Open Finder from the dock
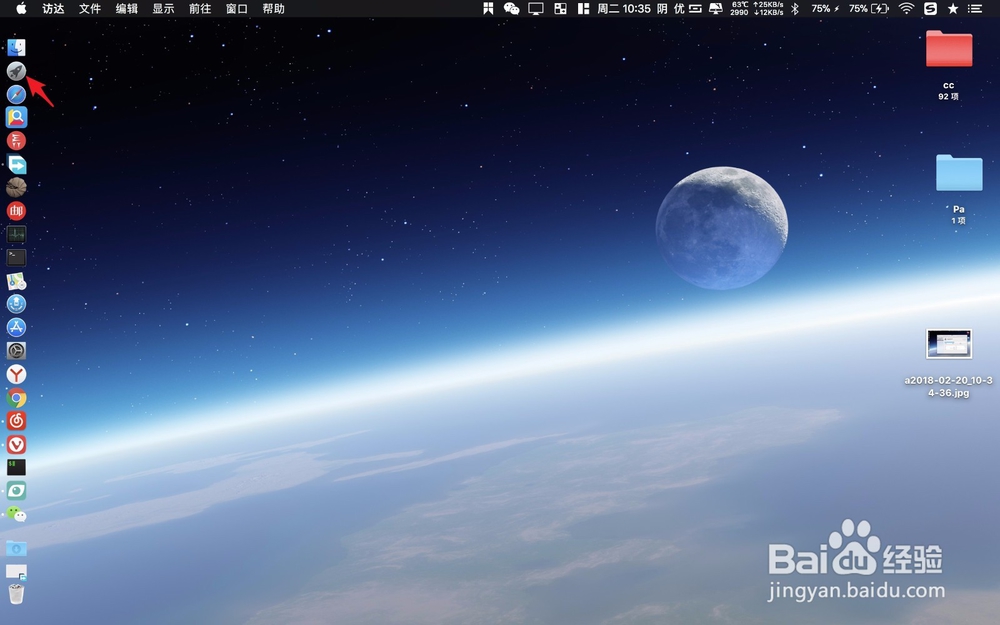The height and width of the screenshot is (625, 1000). pos(16,47)
